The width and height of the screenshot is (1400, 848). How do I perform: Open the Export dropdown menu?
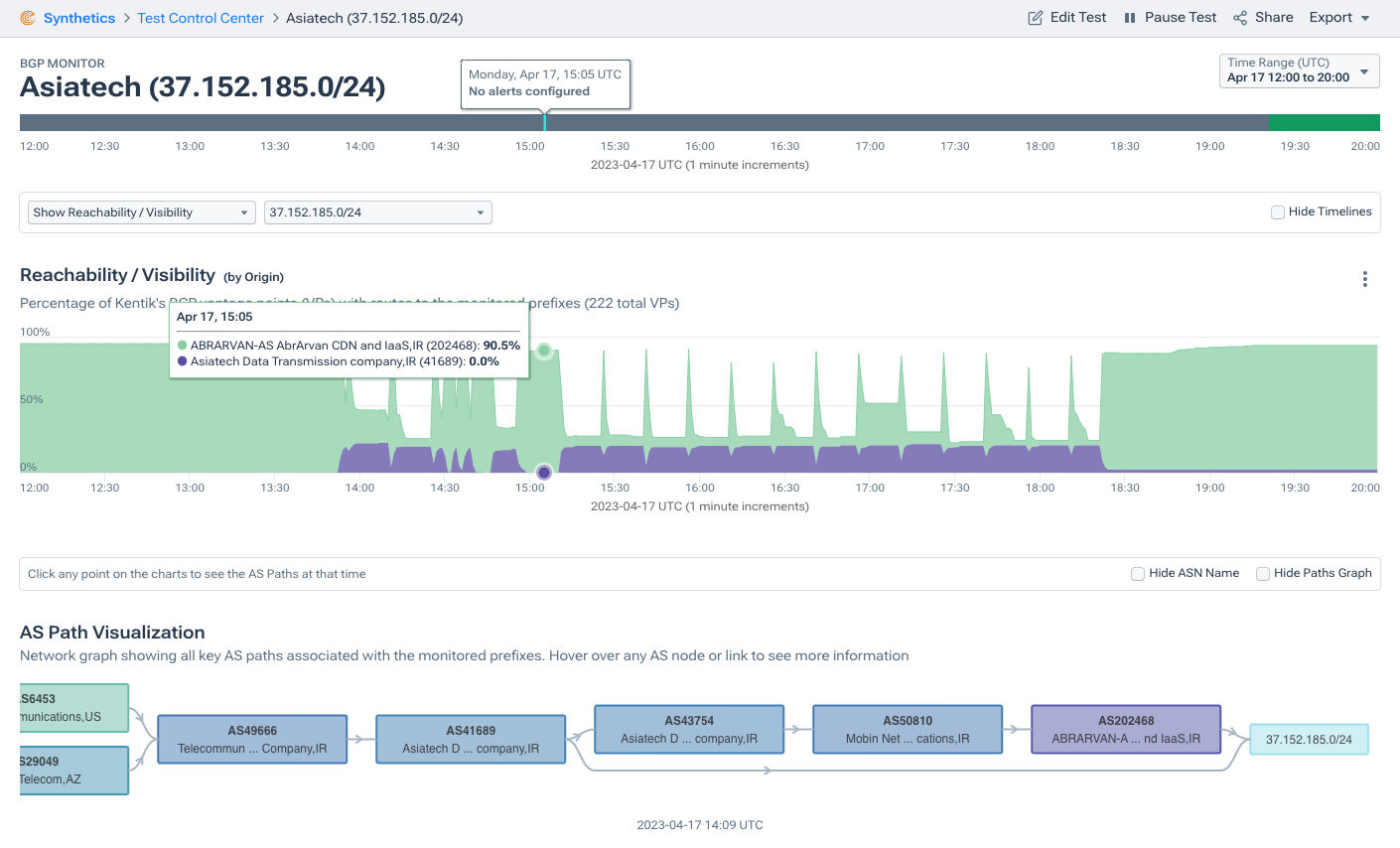pyautogui.click(x=1339, y=18)
